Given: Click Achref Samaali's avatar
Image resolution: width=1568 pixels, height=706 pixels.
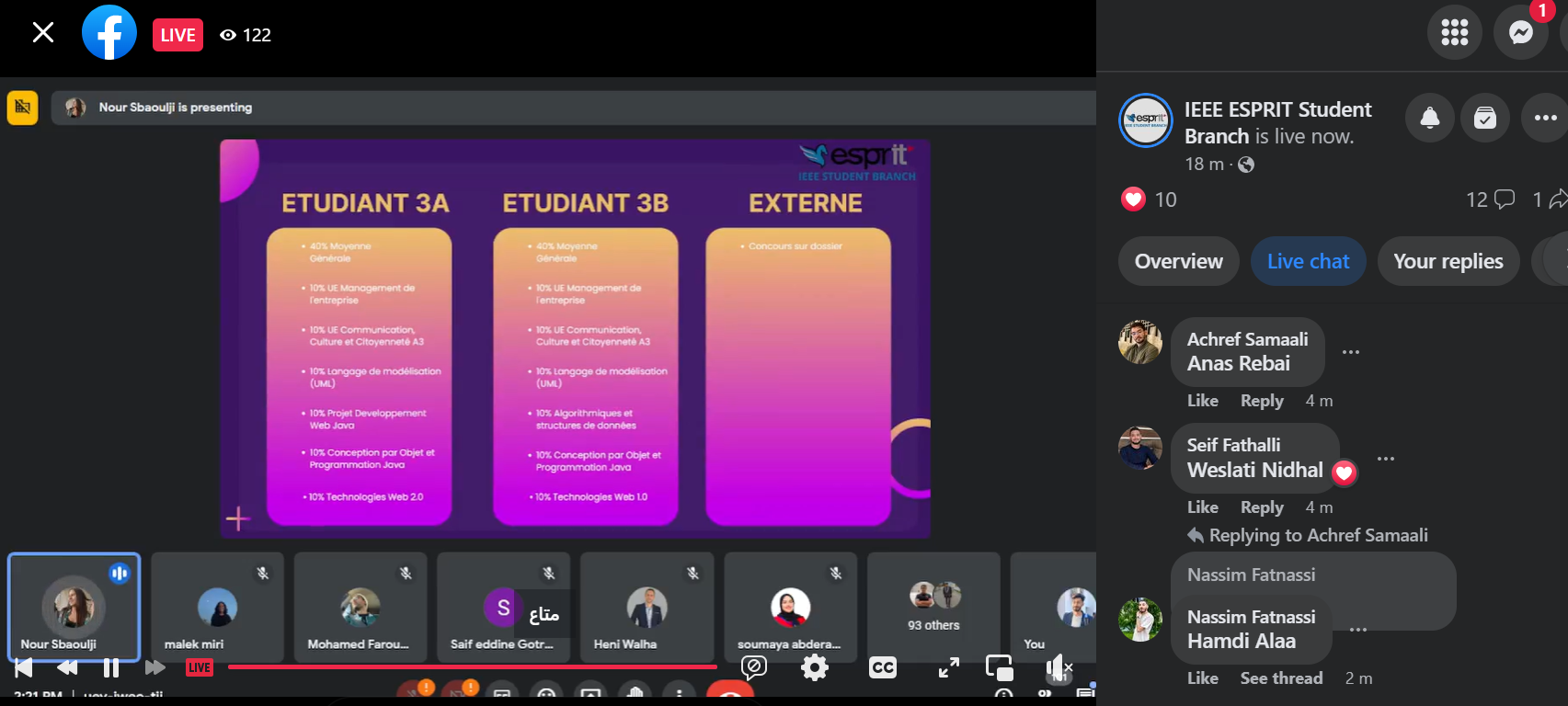Looking at the screenshot, I should (1140, 342).
